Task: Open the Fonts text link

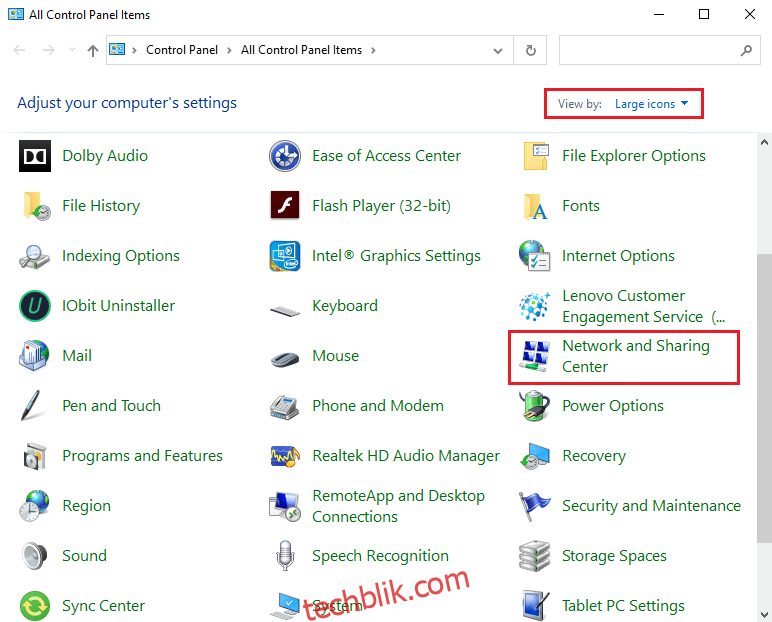Action: (x=581, y=205)
